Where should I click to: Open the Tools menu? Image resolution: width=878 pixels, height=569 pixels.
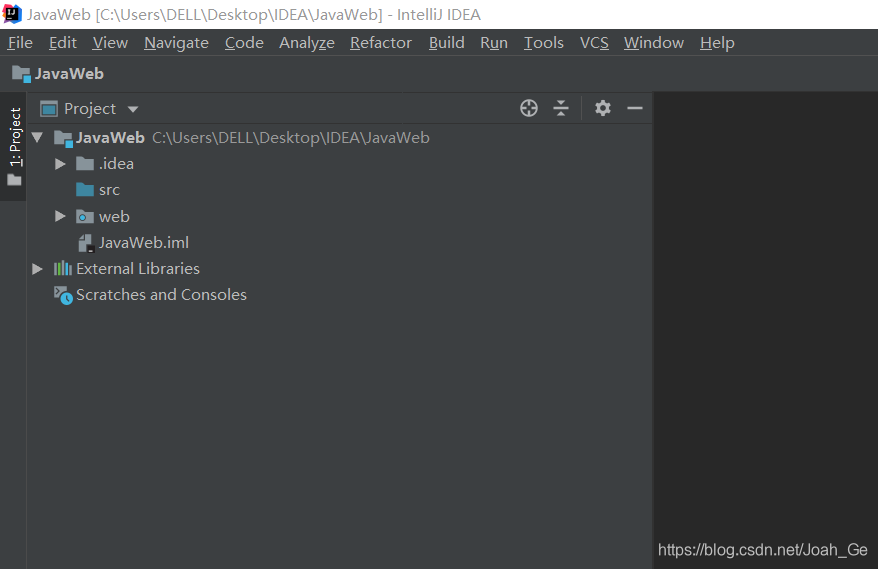544,43
